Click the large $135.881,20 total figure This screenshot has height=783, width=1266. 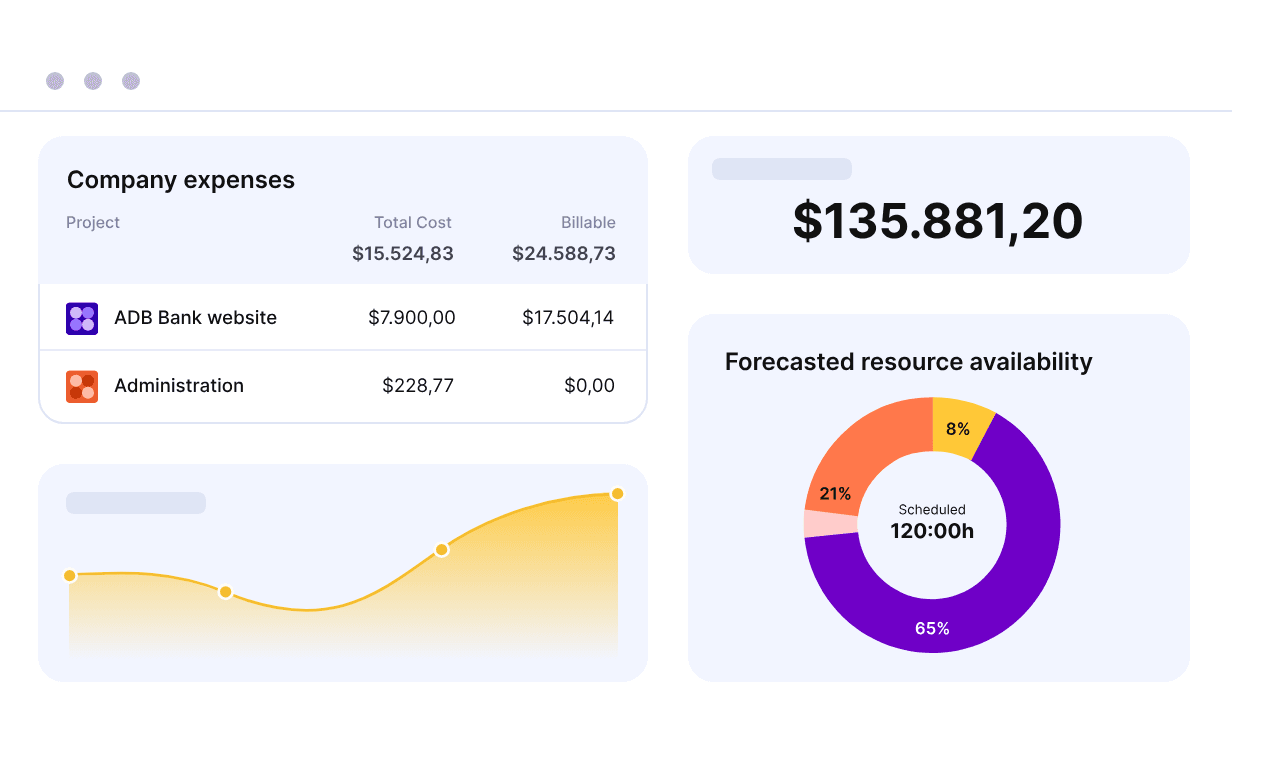[x=938, y=221]
